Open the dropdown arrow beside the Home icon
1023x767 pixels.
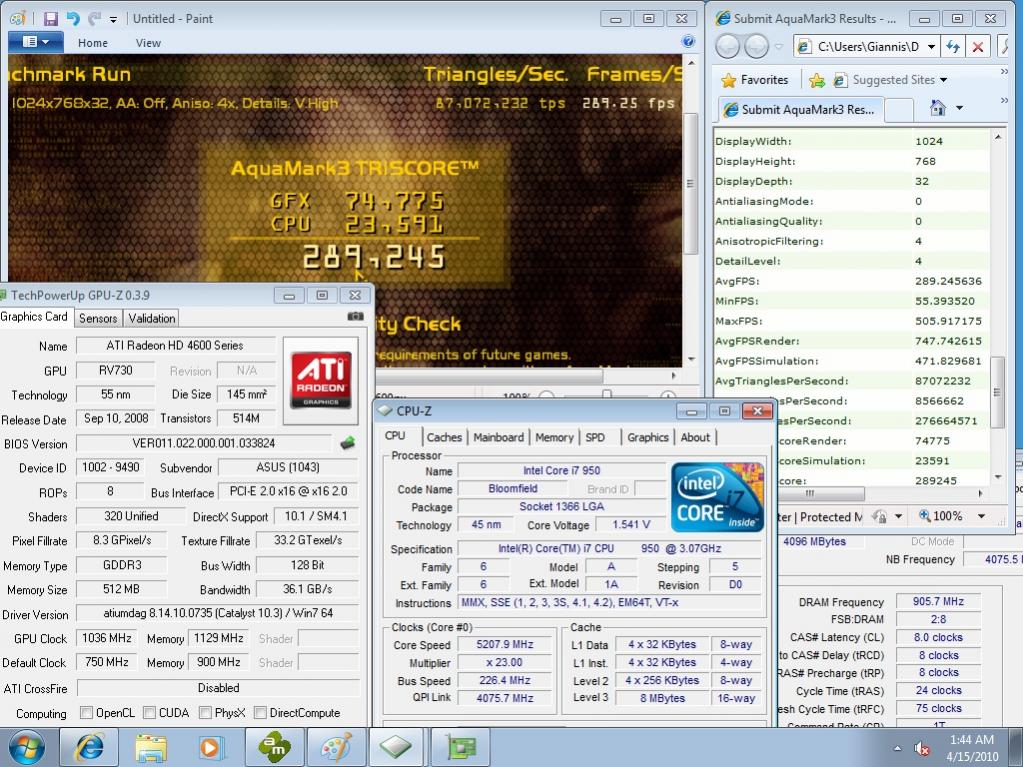959,108
